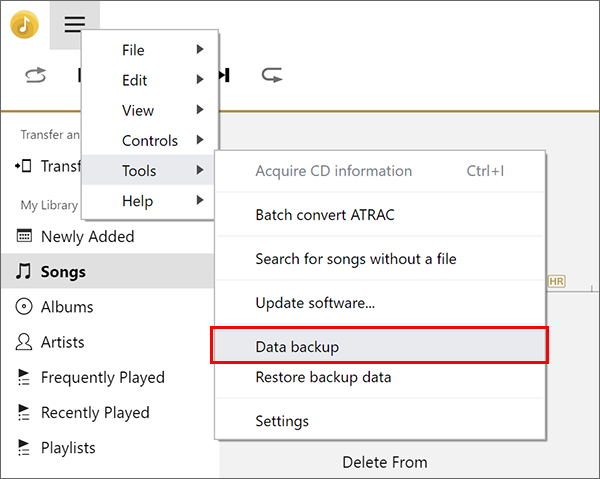Choose Batch convert ATRAC
600x479 pixels.
pos(325,215)
